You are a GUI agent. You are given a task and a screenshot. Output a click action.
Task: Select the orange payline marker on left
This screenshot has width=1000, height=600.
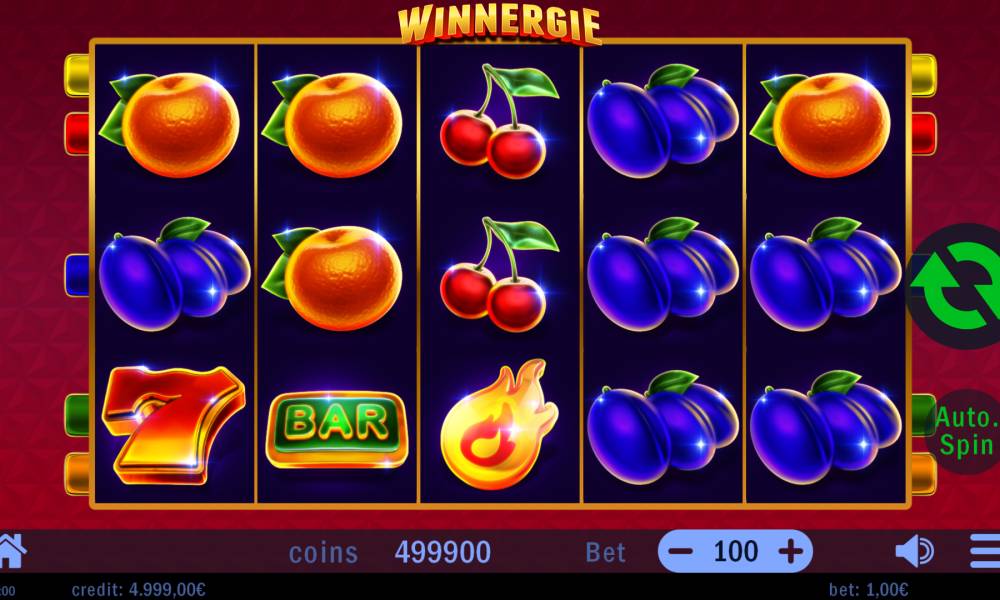(x=77, y=474)
